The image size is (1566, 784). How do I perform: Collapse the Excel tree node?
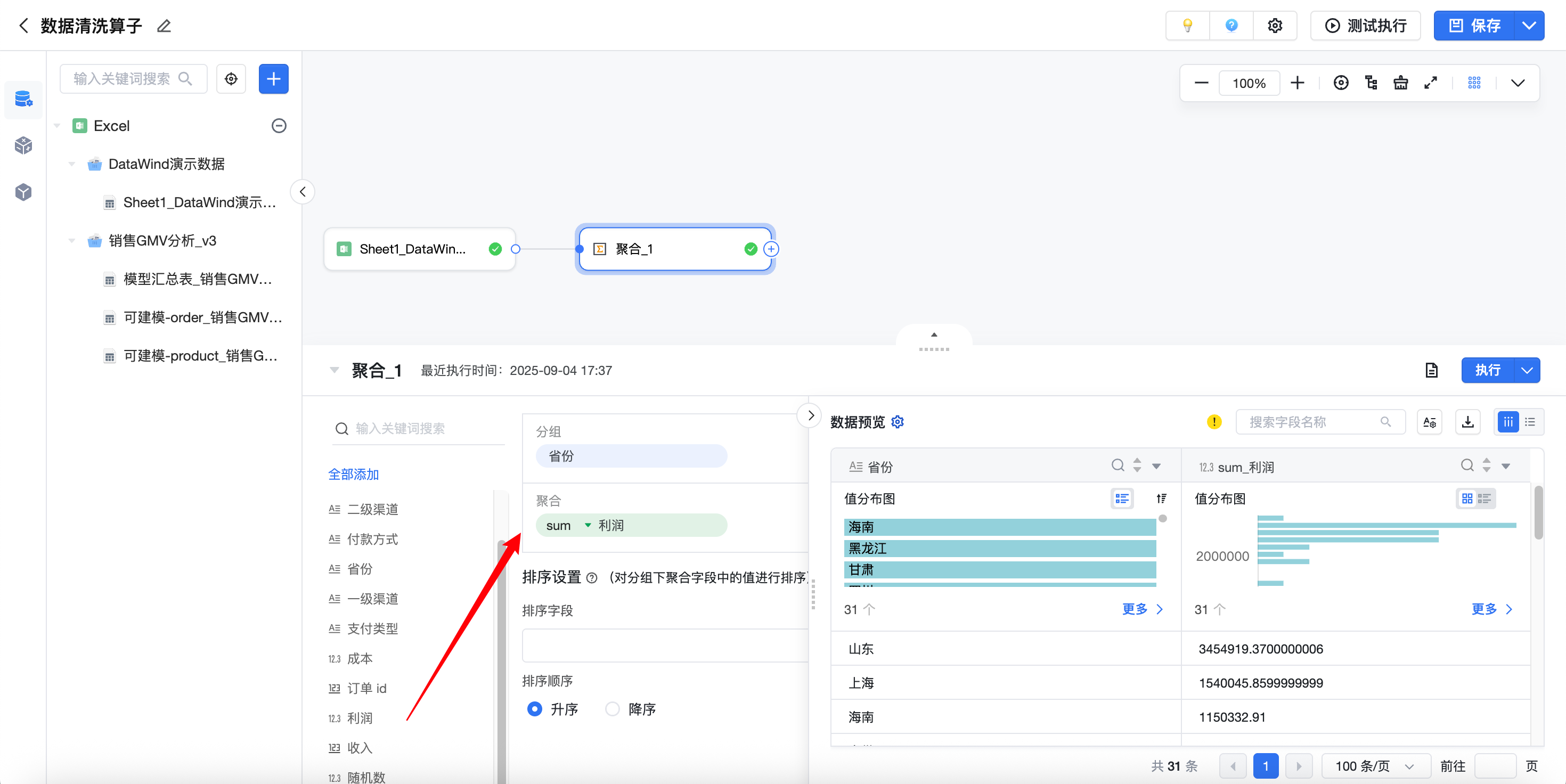click(x=57, y=126)
